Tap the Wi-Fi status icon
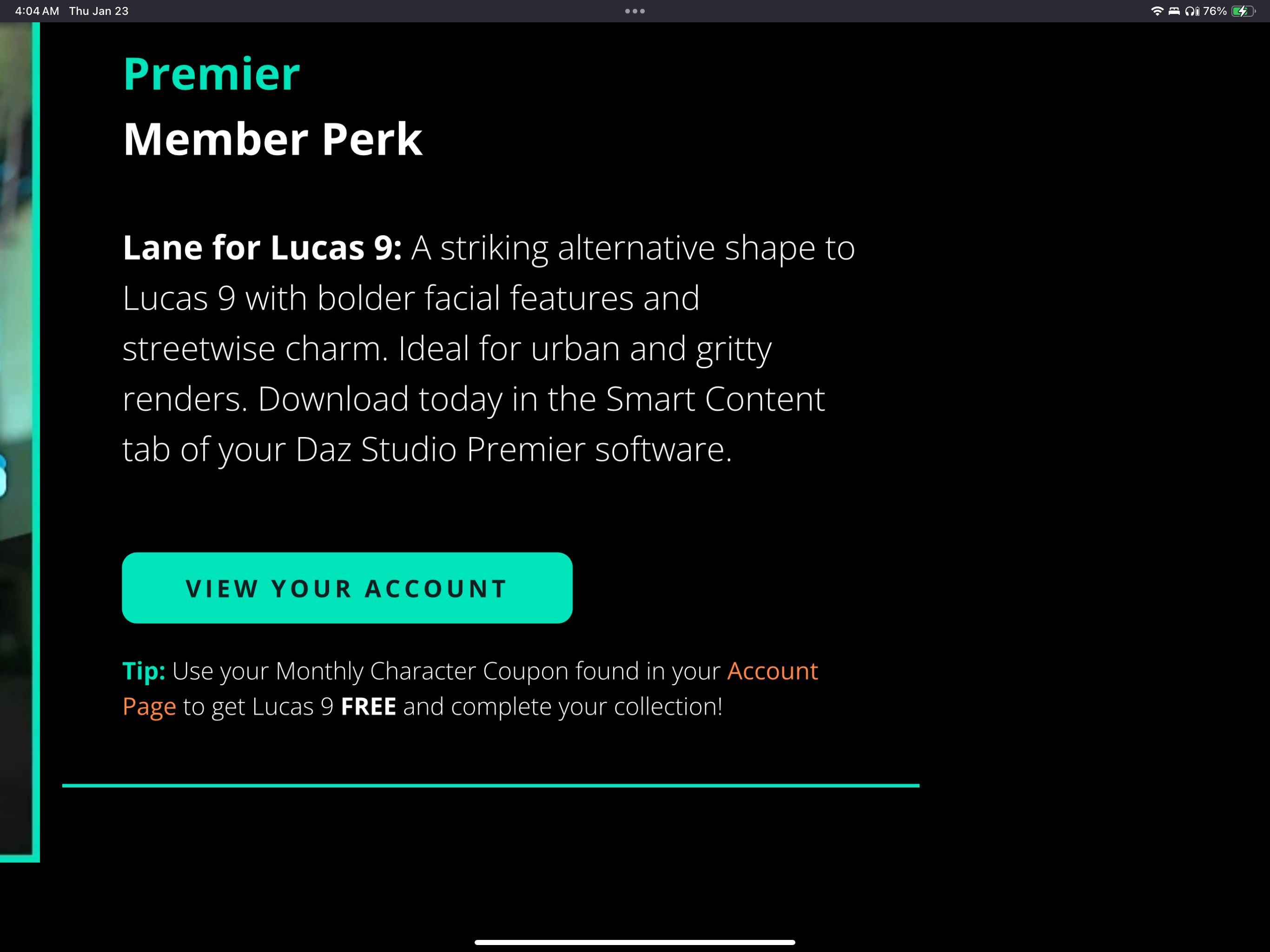This screenshot has height=952, width=1270. coord(1157,11)
